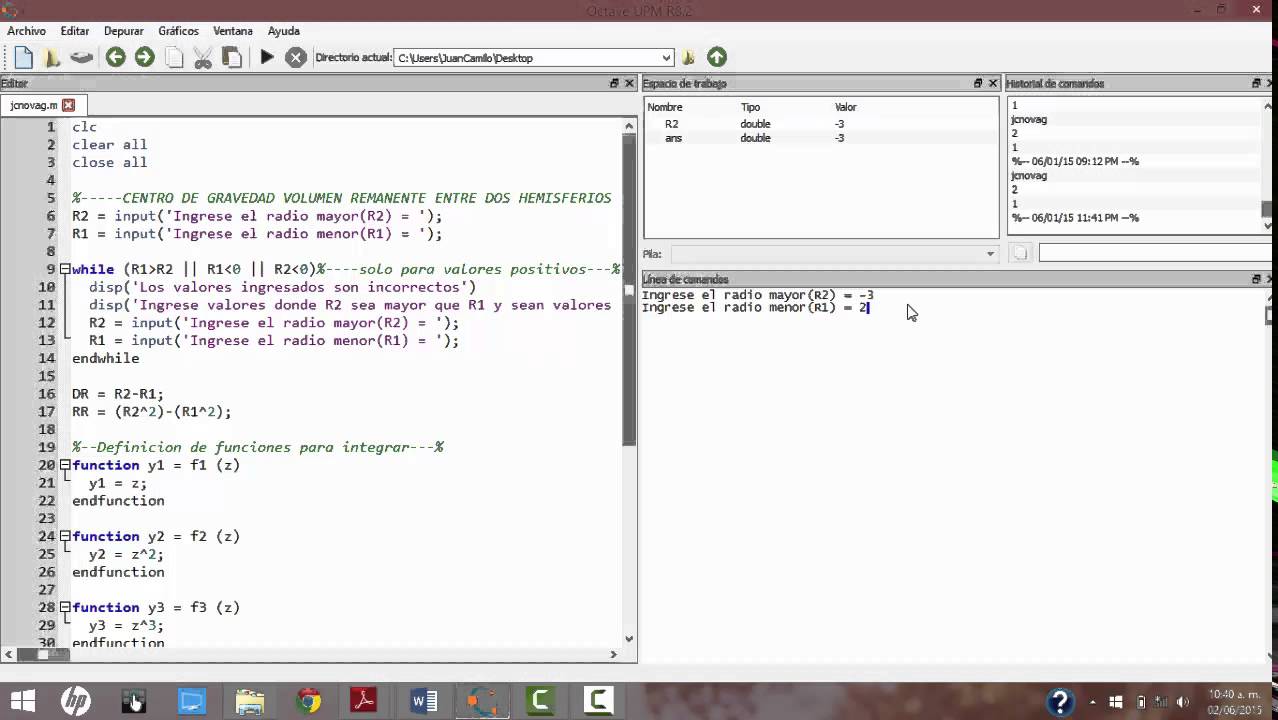
Task: Open the Windows Start menu
Action: [21, 702]
